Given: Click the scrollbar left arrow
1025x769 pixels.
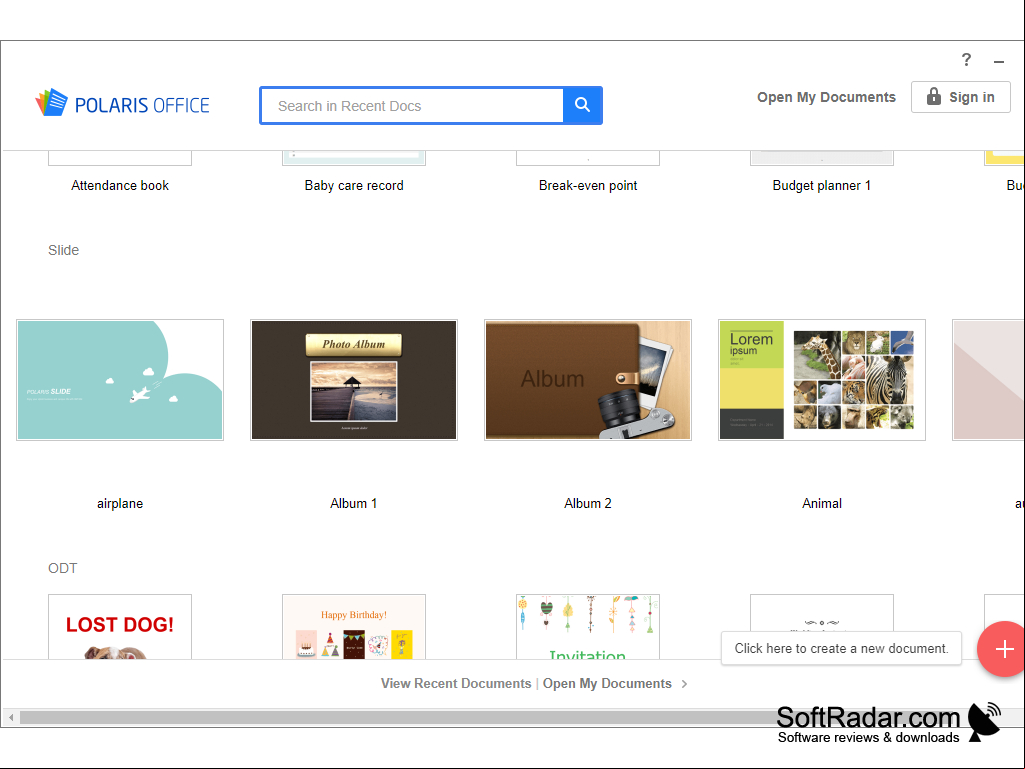Looking at the screenshot, I should point(11,717).
